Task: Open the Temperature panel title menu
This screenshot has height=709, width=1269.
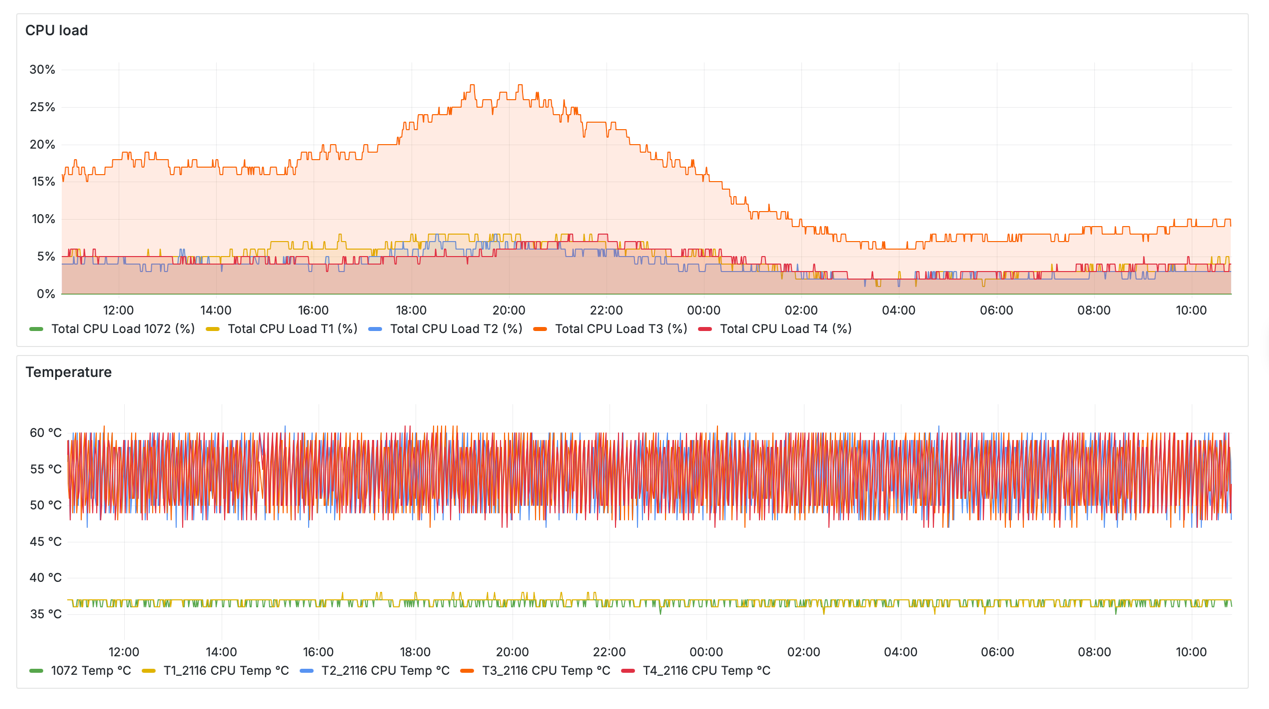Action: (x=68, y=372)
